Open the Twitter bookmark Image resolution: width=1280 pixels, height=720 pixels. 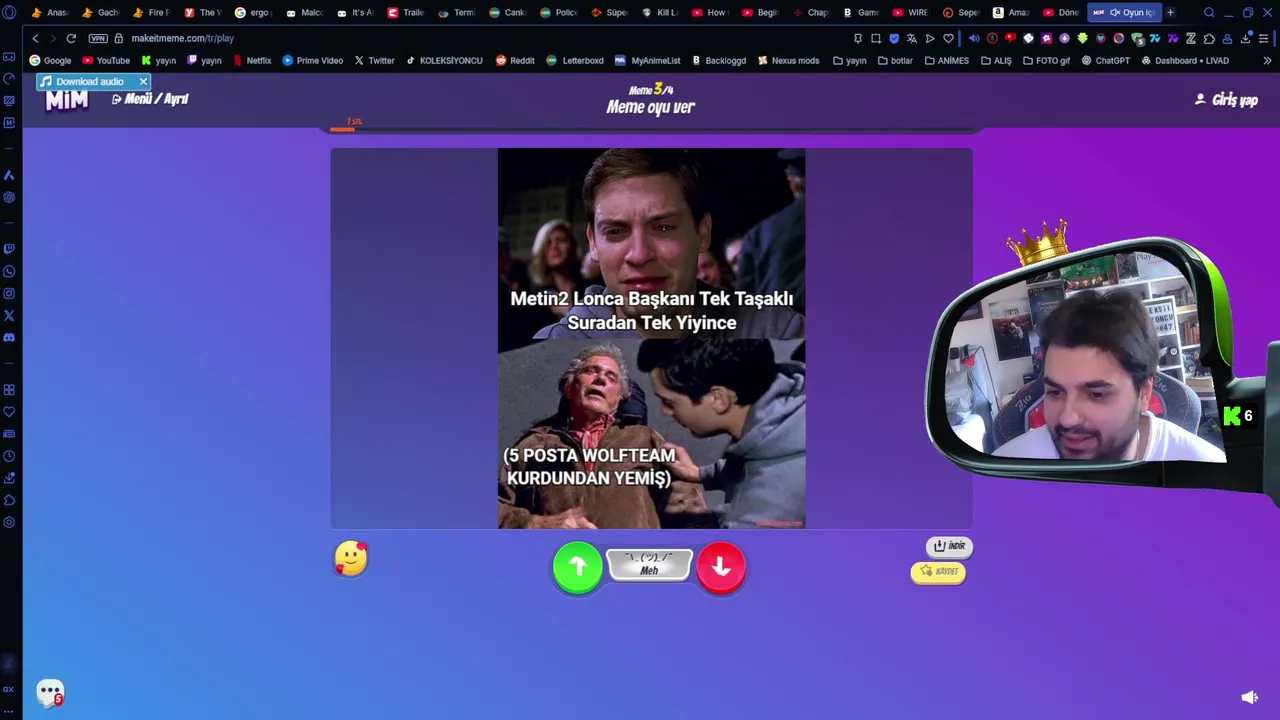[374, 61]
